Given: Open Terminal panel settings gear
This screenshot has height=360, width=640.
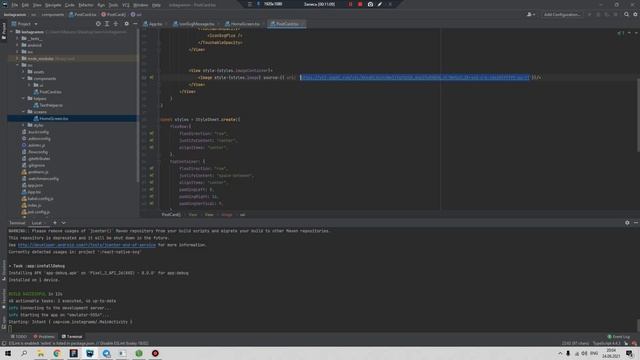Looking at the screenshot, I should [x=627, y=222].
